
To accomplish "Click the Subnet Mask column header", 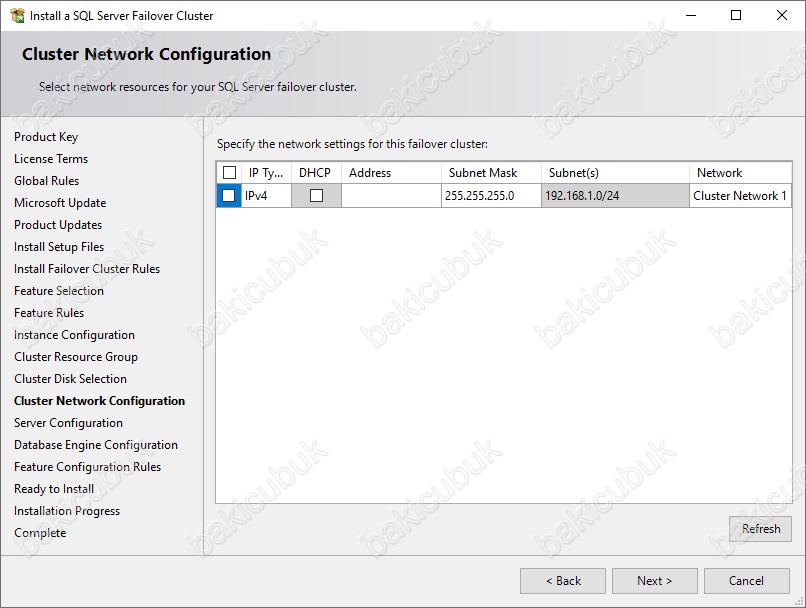I will coord(491,173).
